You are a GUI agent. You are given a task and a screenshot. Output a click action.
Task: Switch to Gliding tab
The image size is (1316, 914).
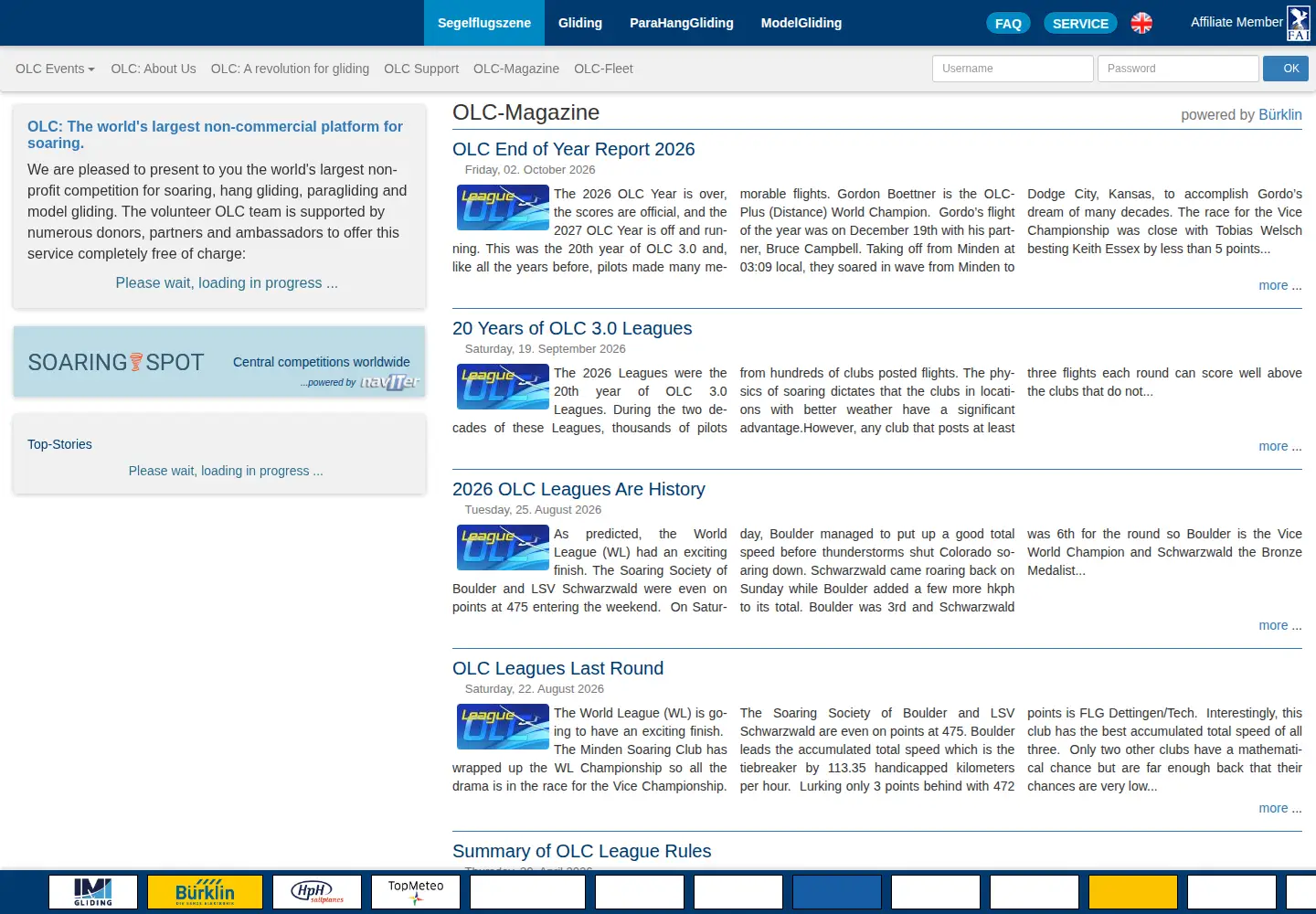(x=580, y=23)
